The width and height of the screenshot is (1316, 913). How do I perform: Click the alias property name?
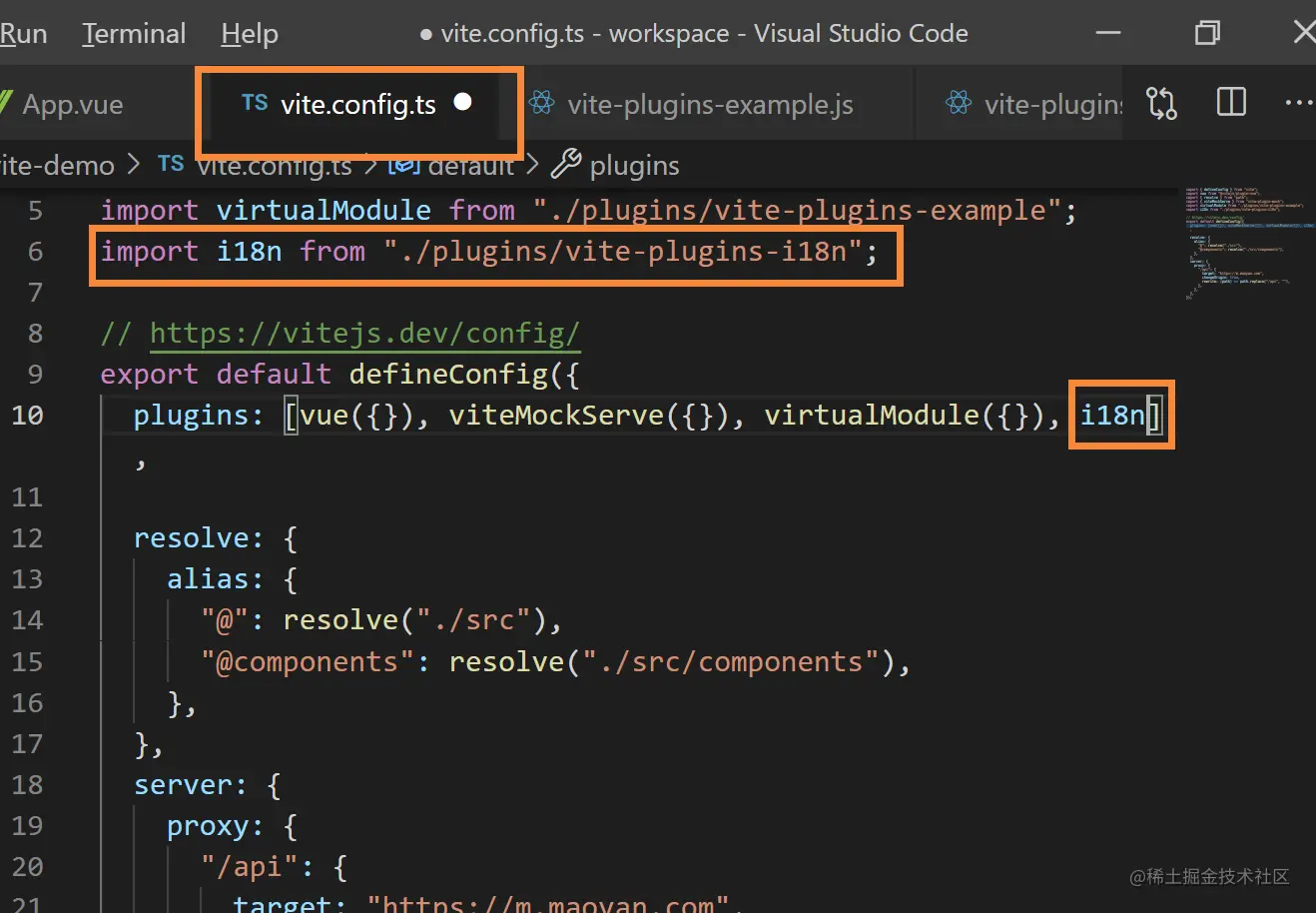point(208,579)
